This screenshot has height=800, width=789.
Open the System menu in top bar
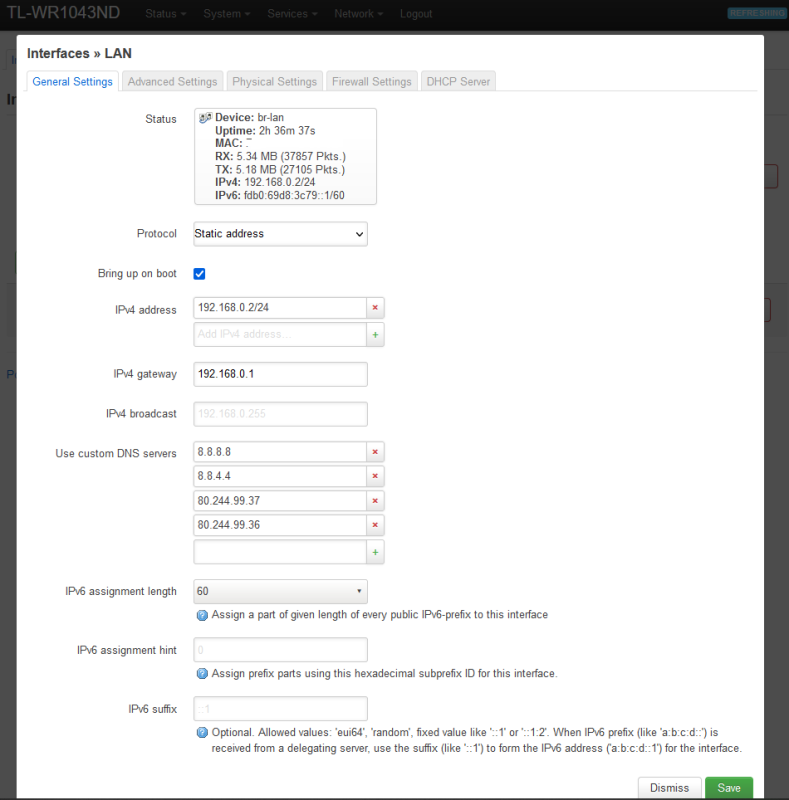[x=227, y=14]
